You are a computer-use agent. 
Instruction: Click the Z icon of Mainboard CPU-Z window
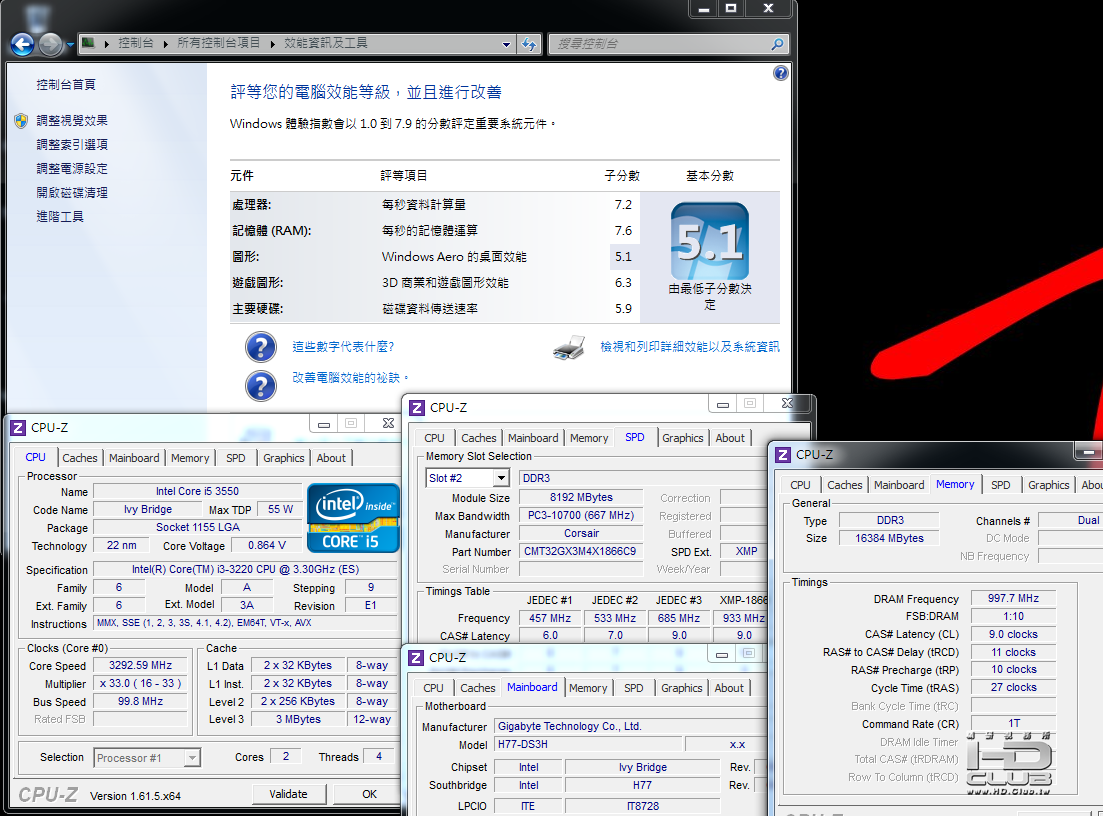(x=416, y=658)
